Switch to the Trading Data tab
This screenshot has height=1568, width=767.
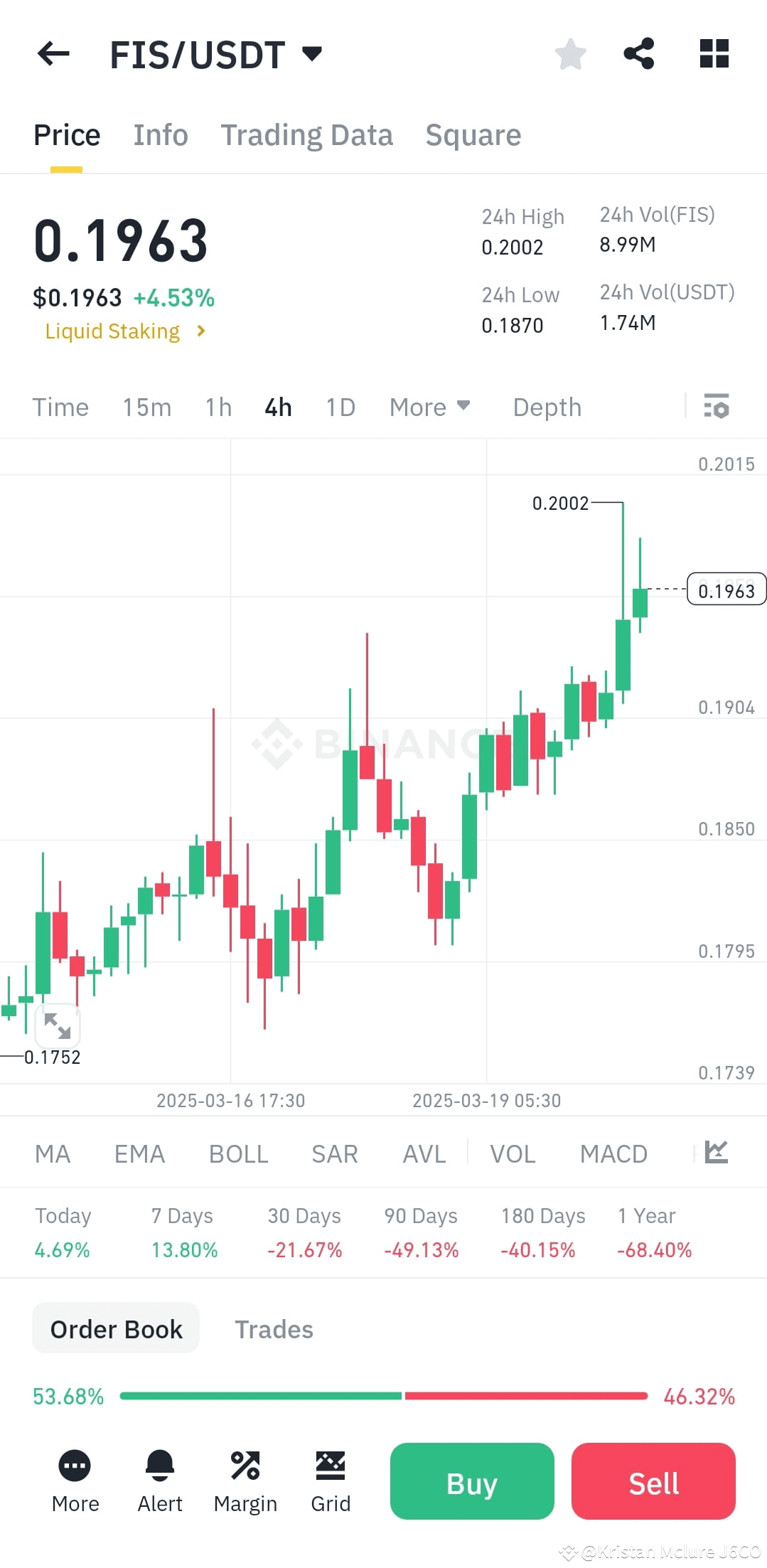click(x=307, y=134)
